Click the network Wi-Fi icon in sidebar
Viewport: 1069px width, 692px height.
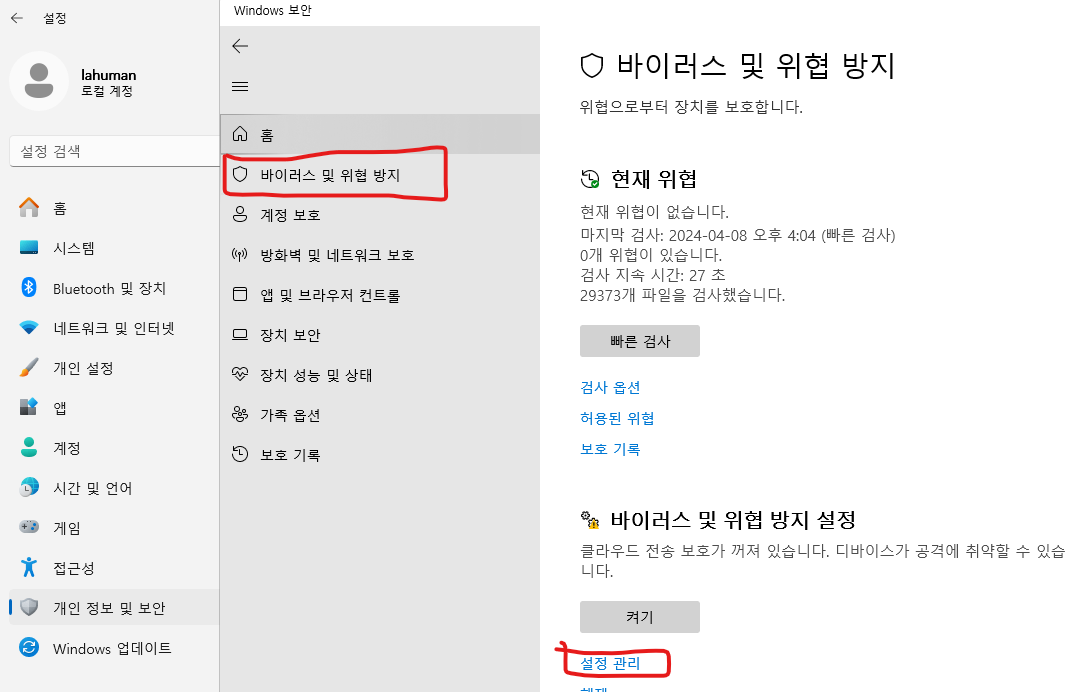pos(29,328)
